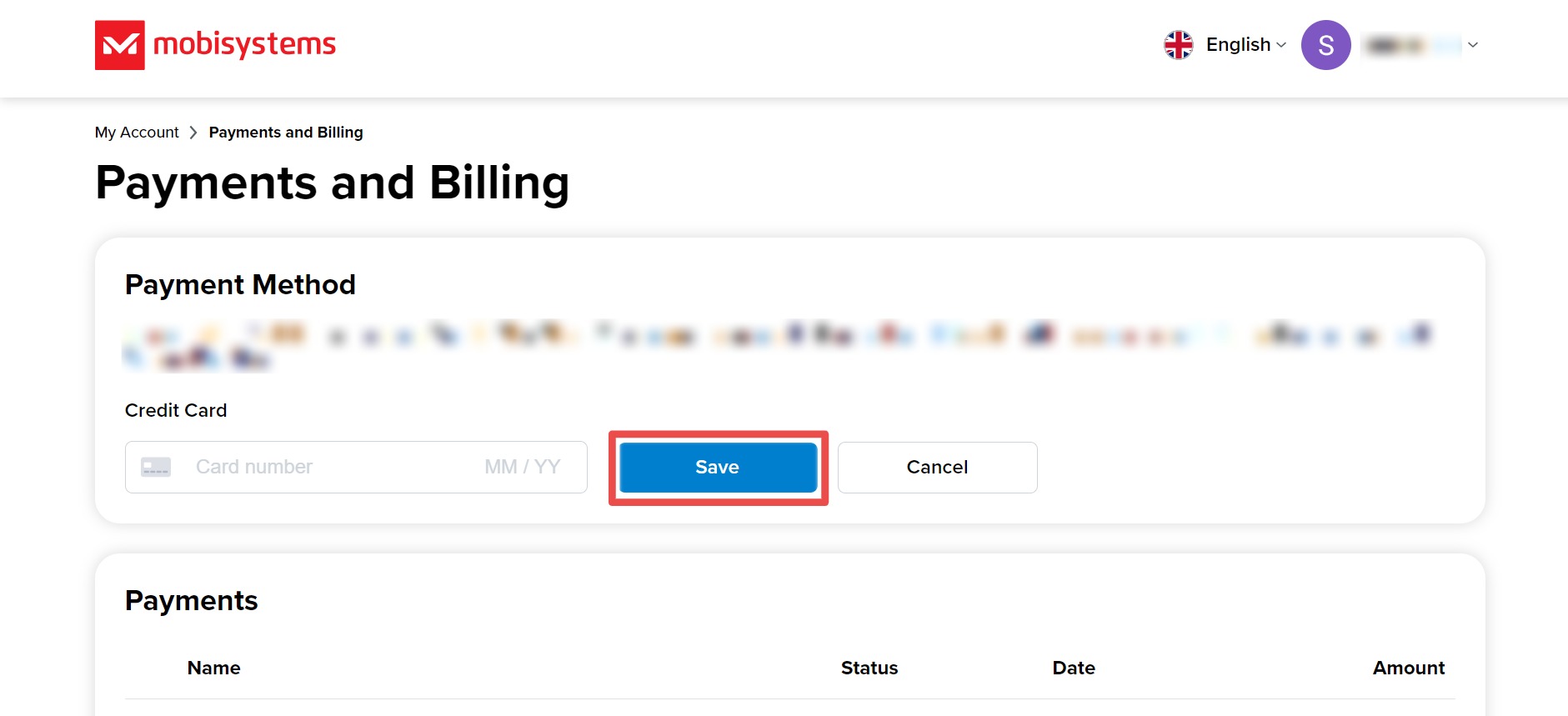1568x716 pixels.
Task: Click the UK flag language icon
Action: click(1178, 45)
